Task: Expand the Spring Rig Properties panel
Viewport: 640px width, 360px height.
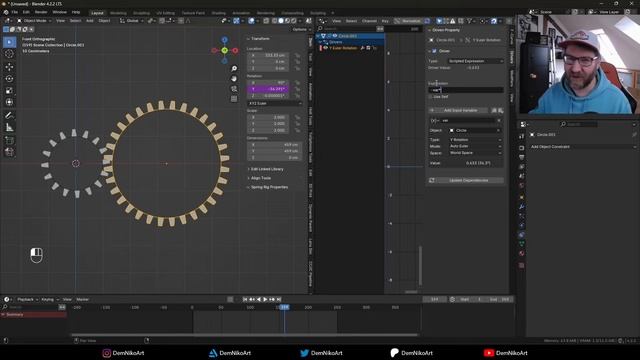Action: click(269, 187)
